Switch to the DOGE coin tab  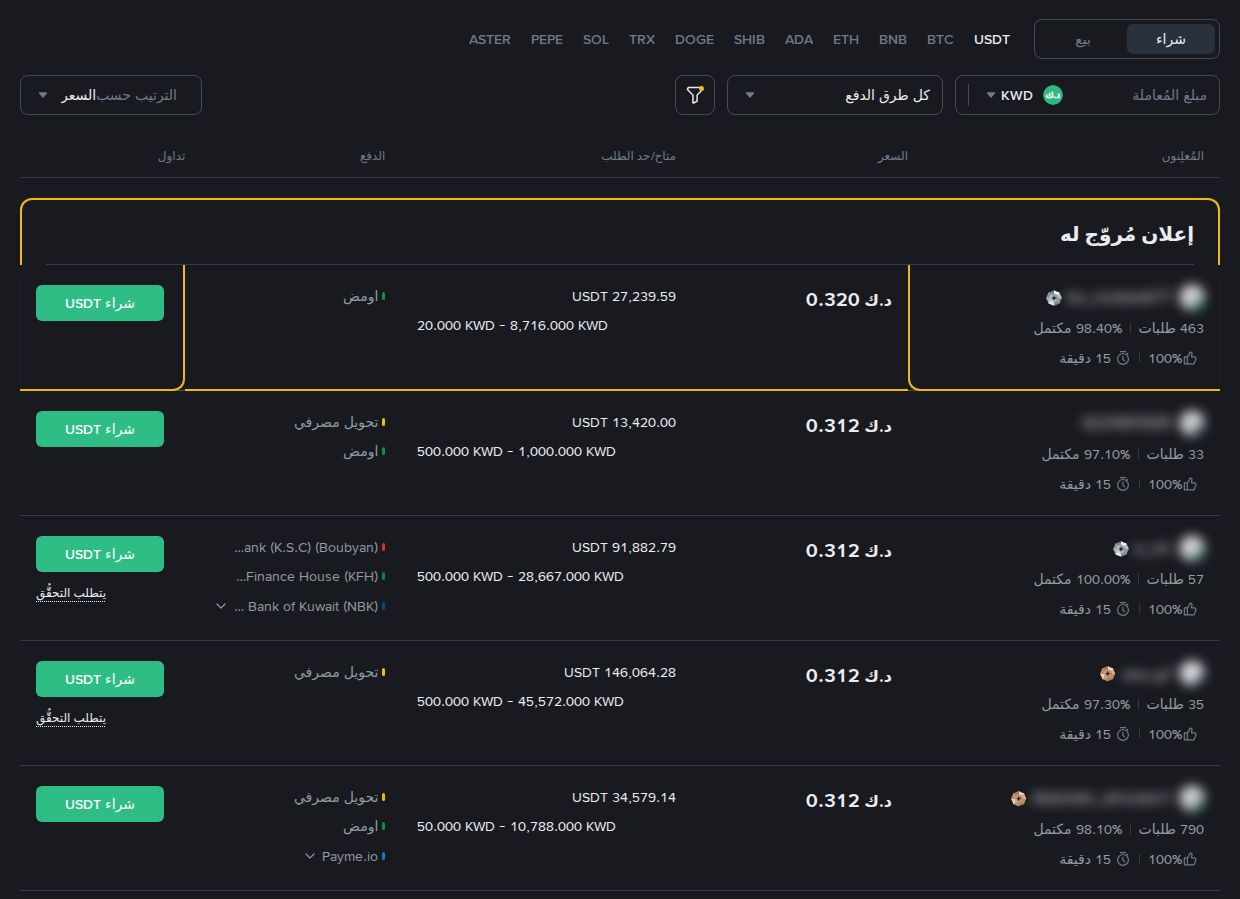[x=694, y=40]
